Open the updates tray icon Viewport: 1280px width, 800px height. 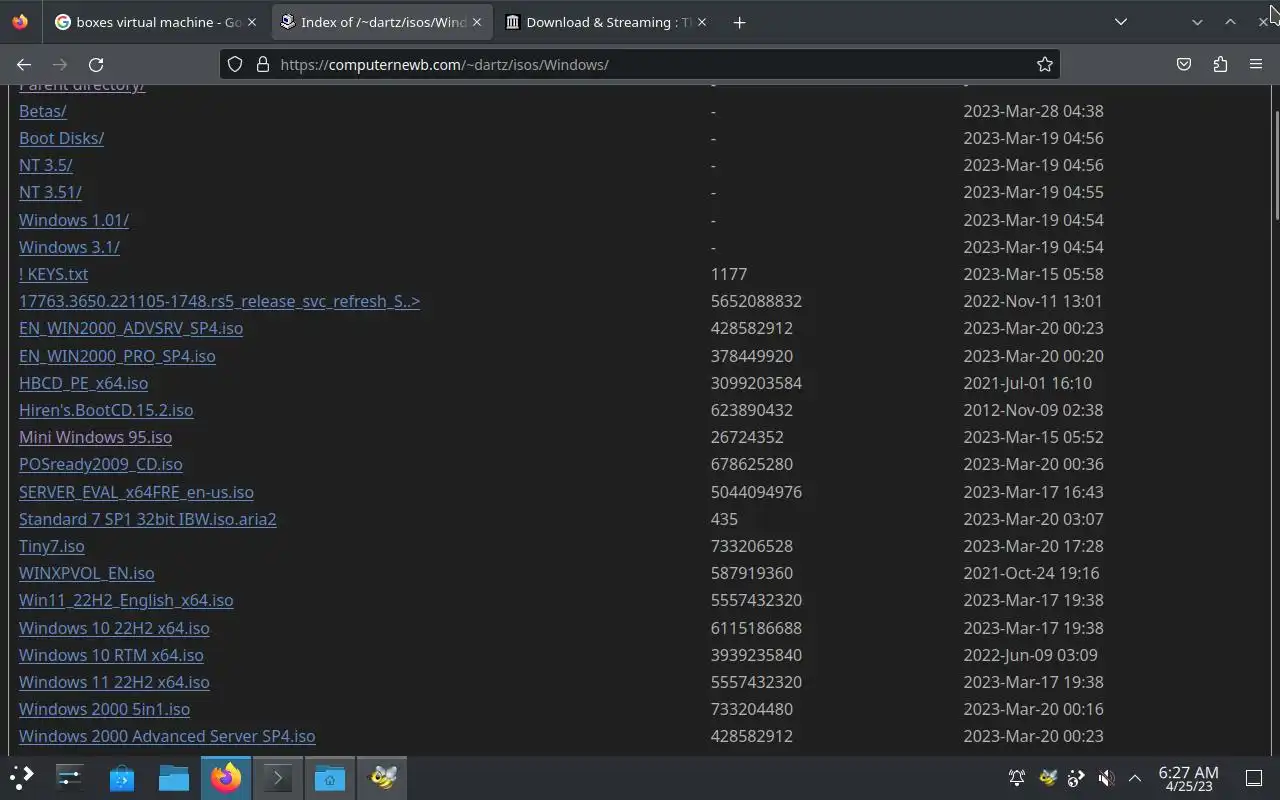(1076, 778)
